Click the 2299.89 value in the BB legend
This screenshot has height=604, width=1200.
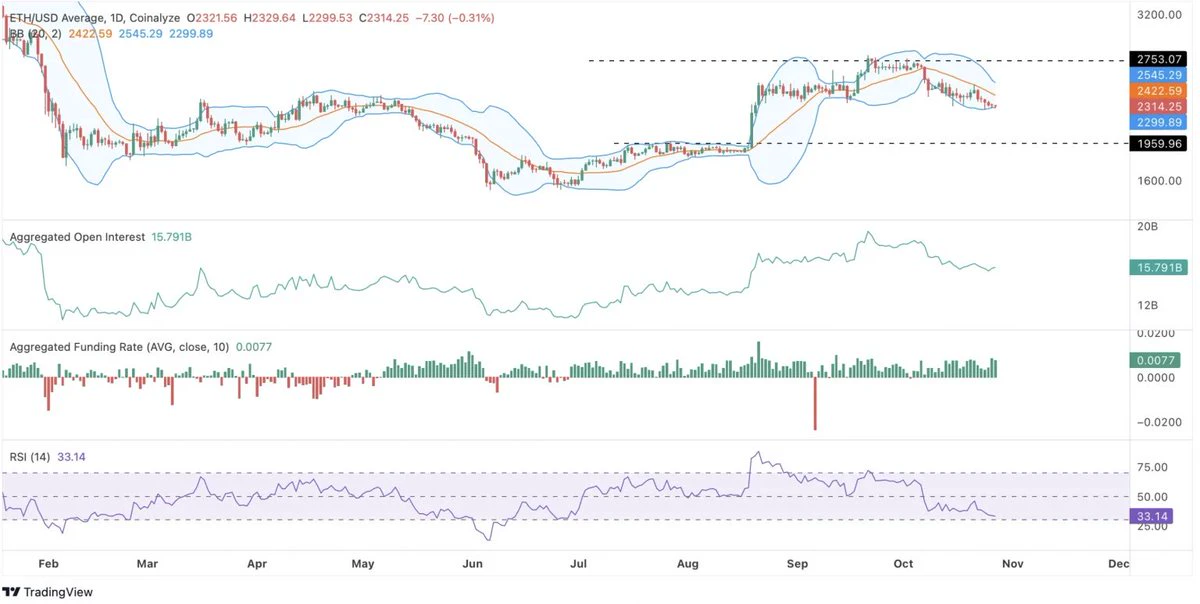click(190, 34)
